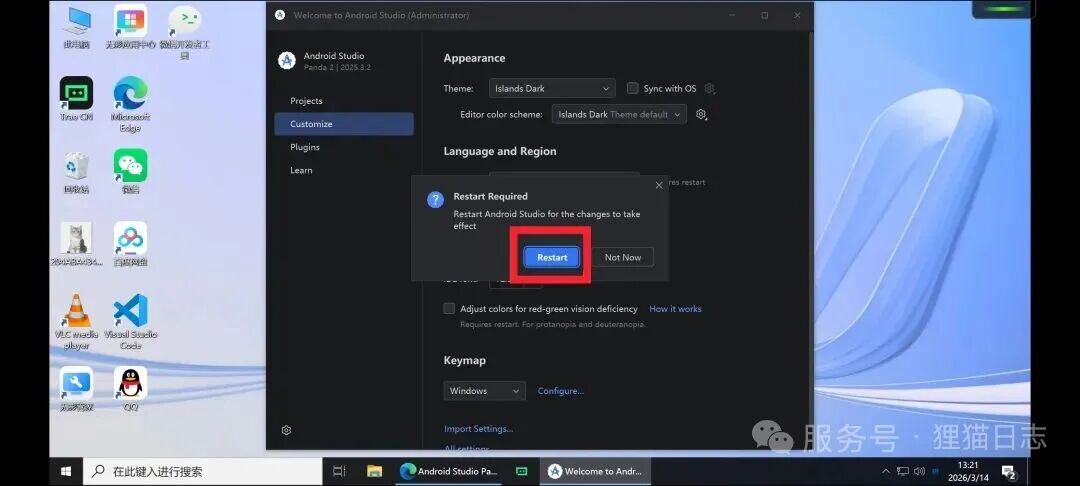Select the Customize tab
Screen dimensions: 1080x486
[344, 124]
